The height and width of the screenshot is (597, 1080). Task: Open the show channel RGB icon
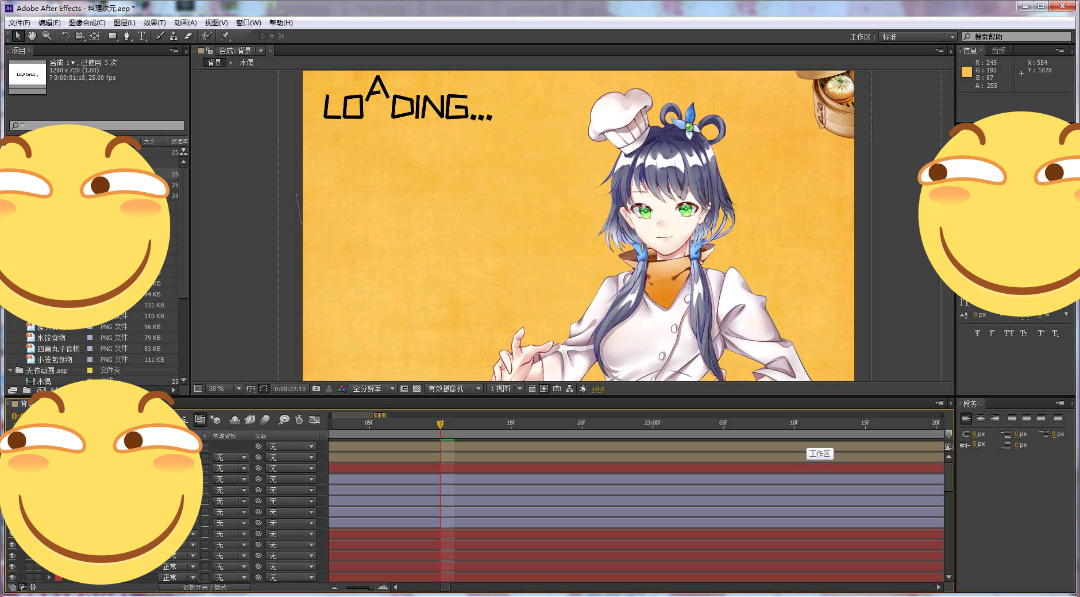click(x=342, y=389)
